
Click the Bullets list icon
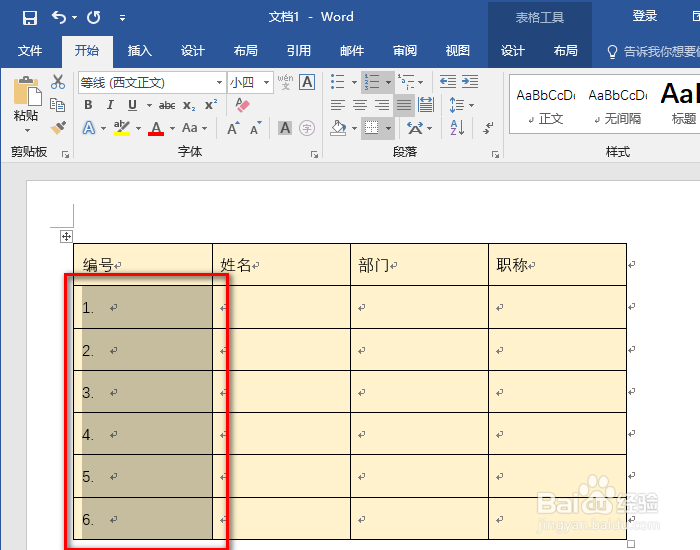click(338, 82)
